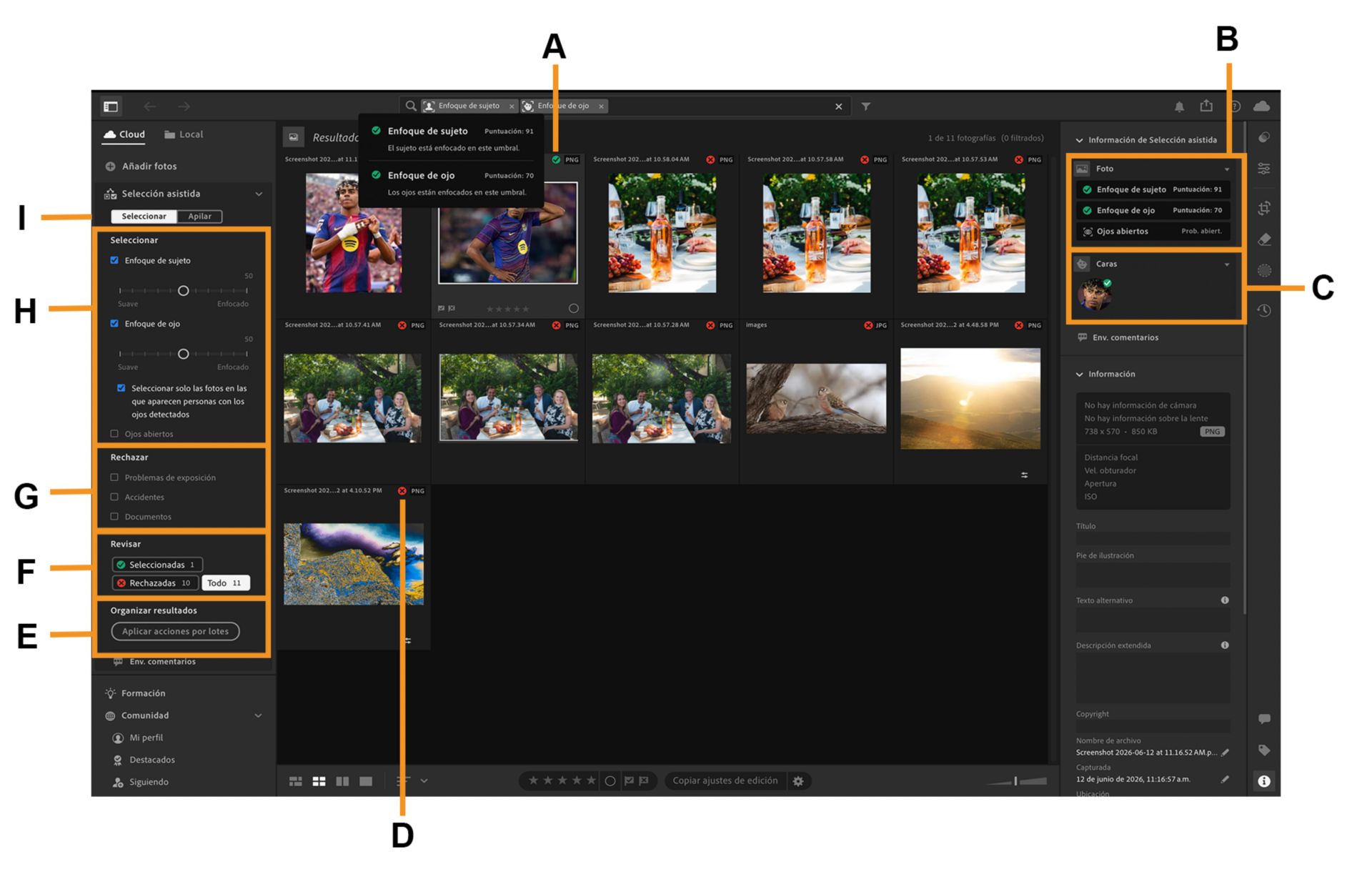Switch to Local tab

184,134
